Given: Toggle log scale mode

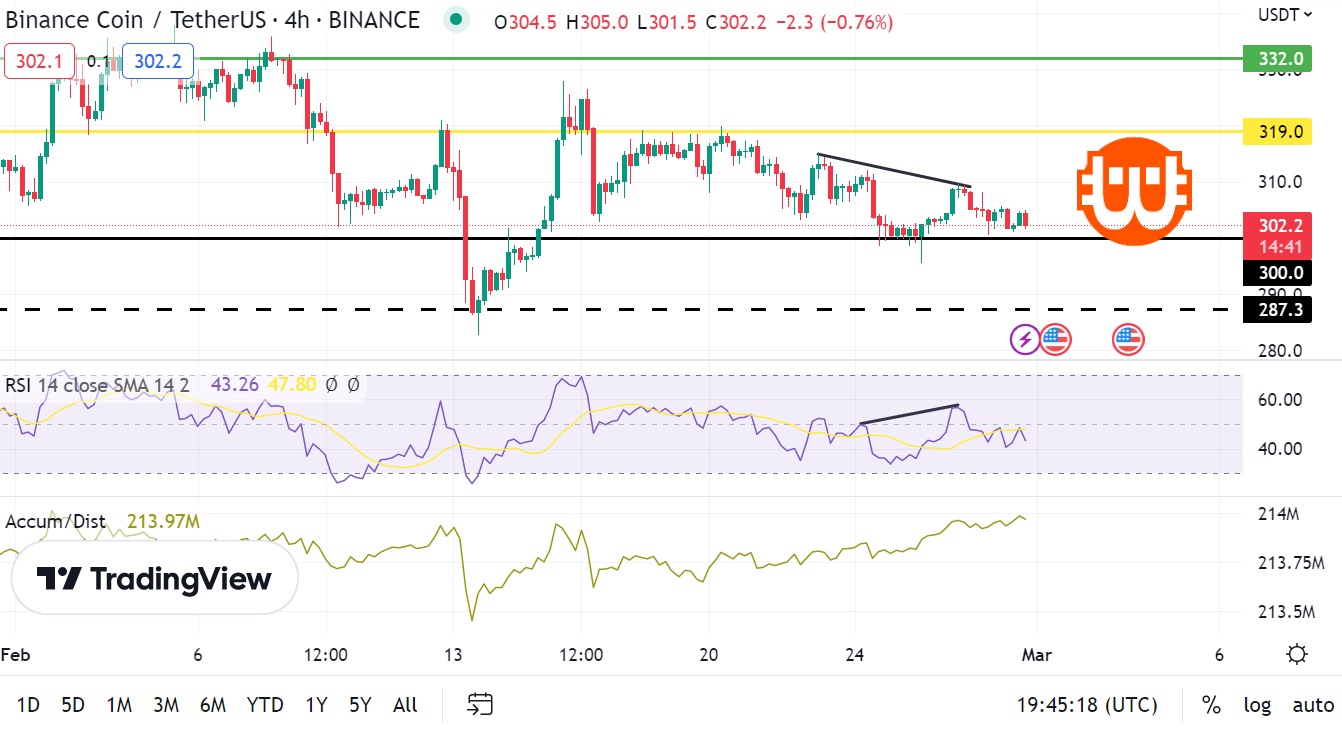Looking at the screenshot, I should [x=1257, y=705].
